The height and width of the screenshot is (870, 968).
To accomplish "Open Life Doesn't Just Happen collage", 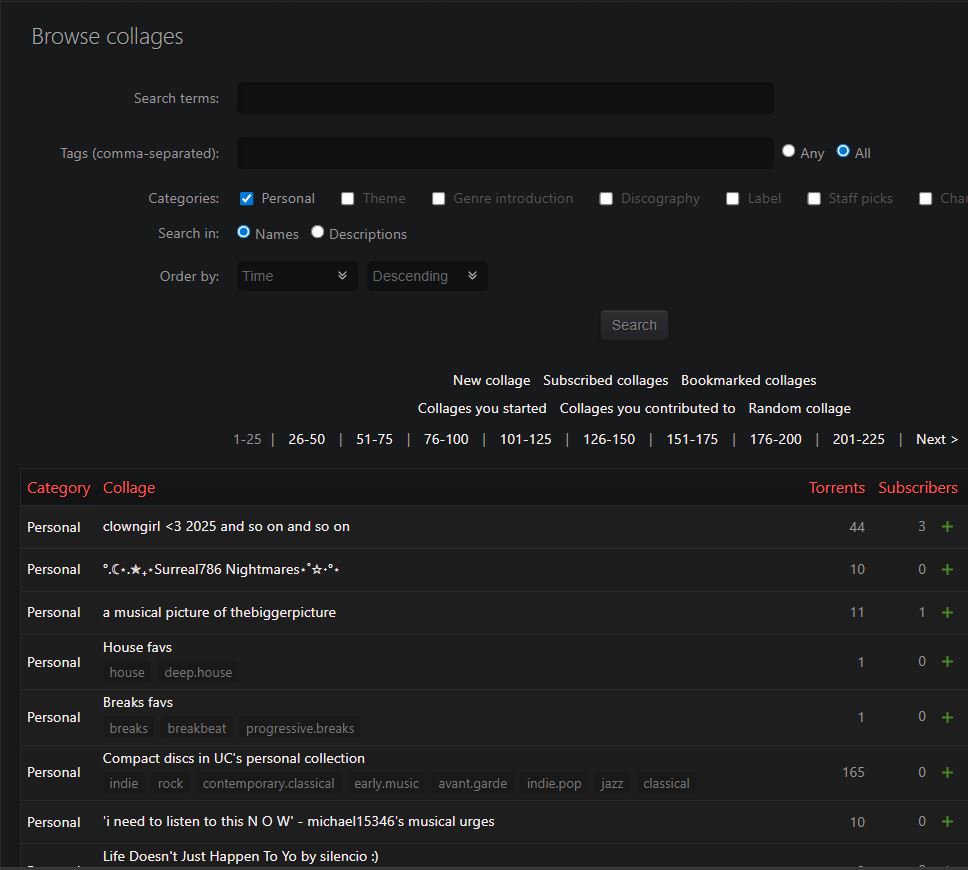I will pyautogui.click(x=240, y=856).
